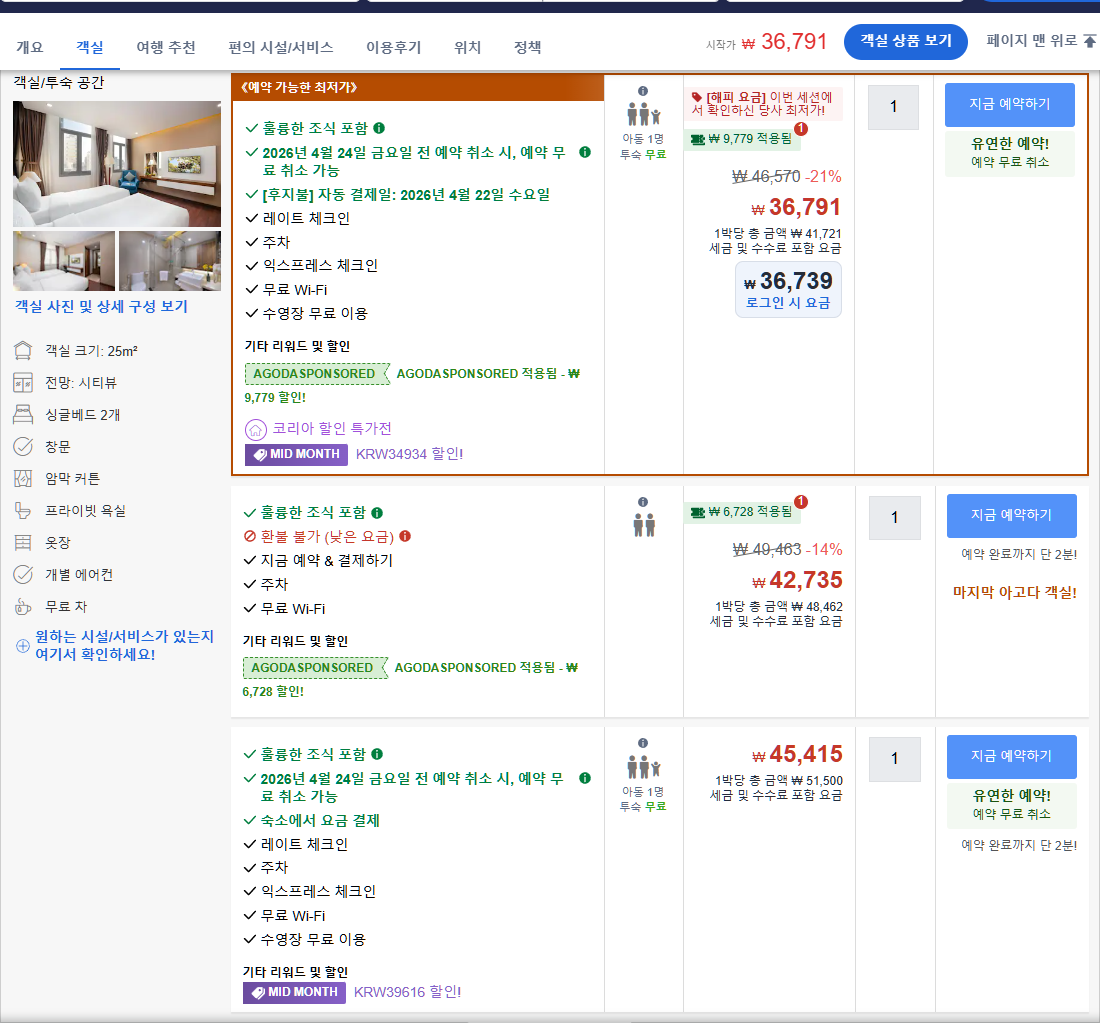Image resolution: width=1100 pixels, height=1024 pixels.
Task: Open the 위치 tab
Action: point(467,48)
